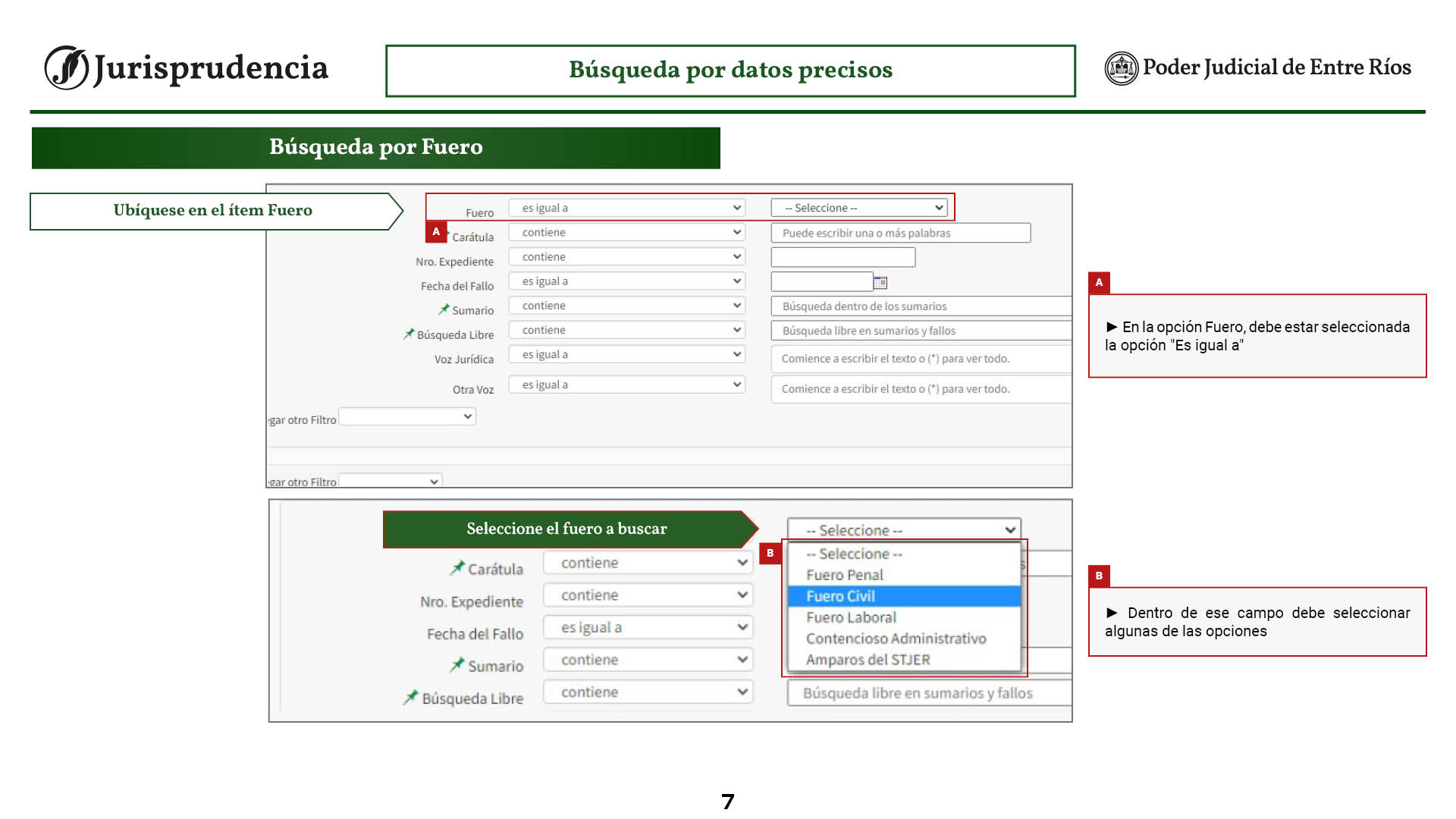This screenshot has width=1456, height=819.
Task: Choose 'Fuero Penal' in the open list
Action: click(x=904, y=575)
